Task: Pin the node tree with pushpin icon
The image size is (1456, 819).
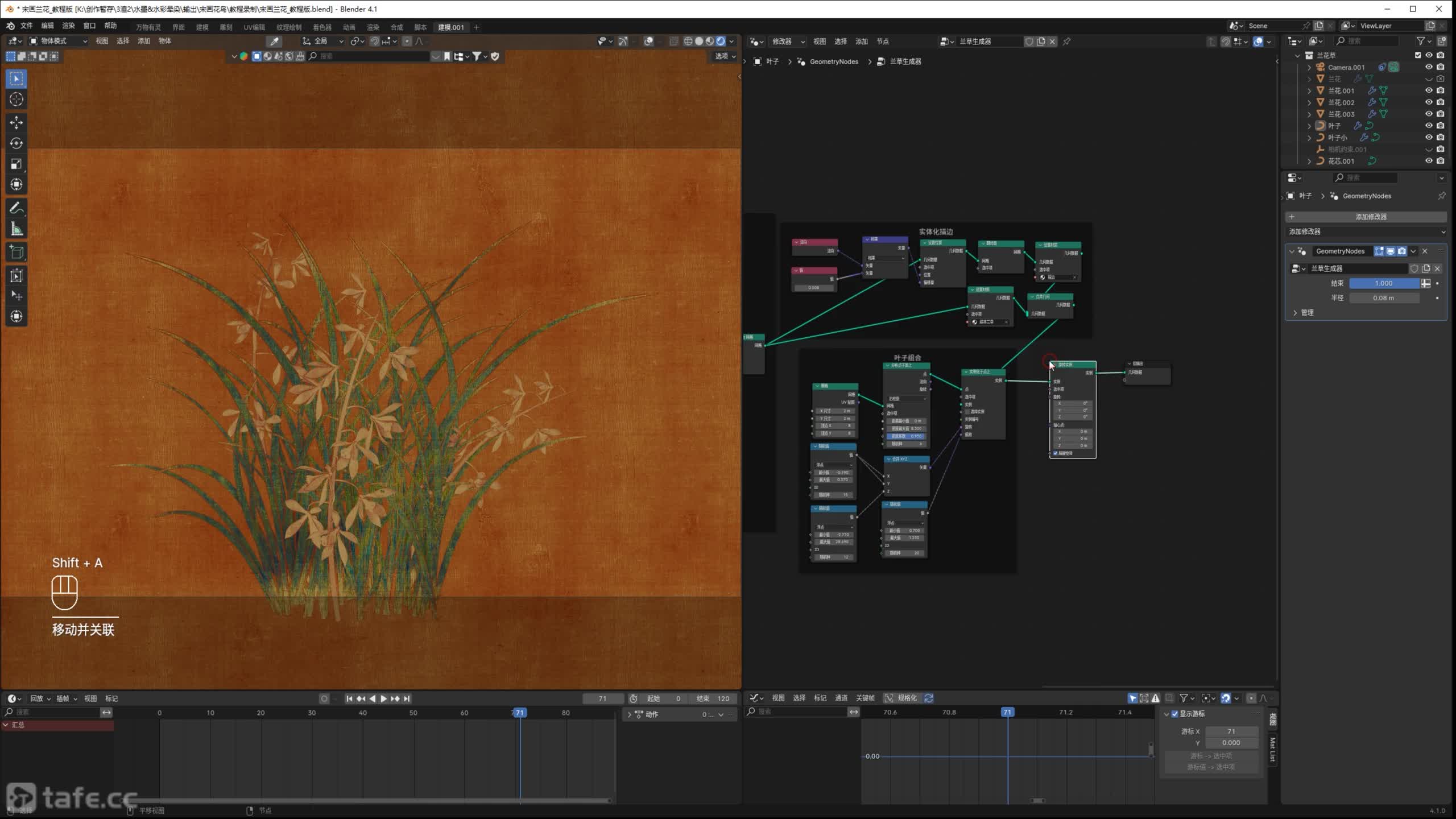Action: 1066,42
